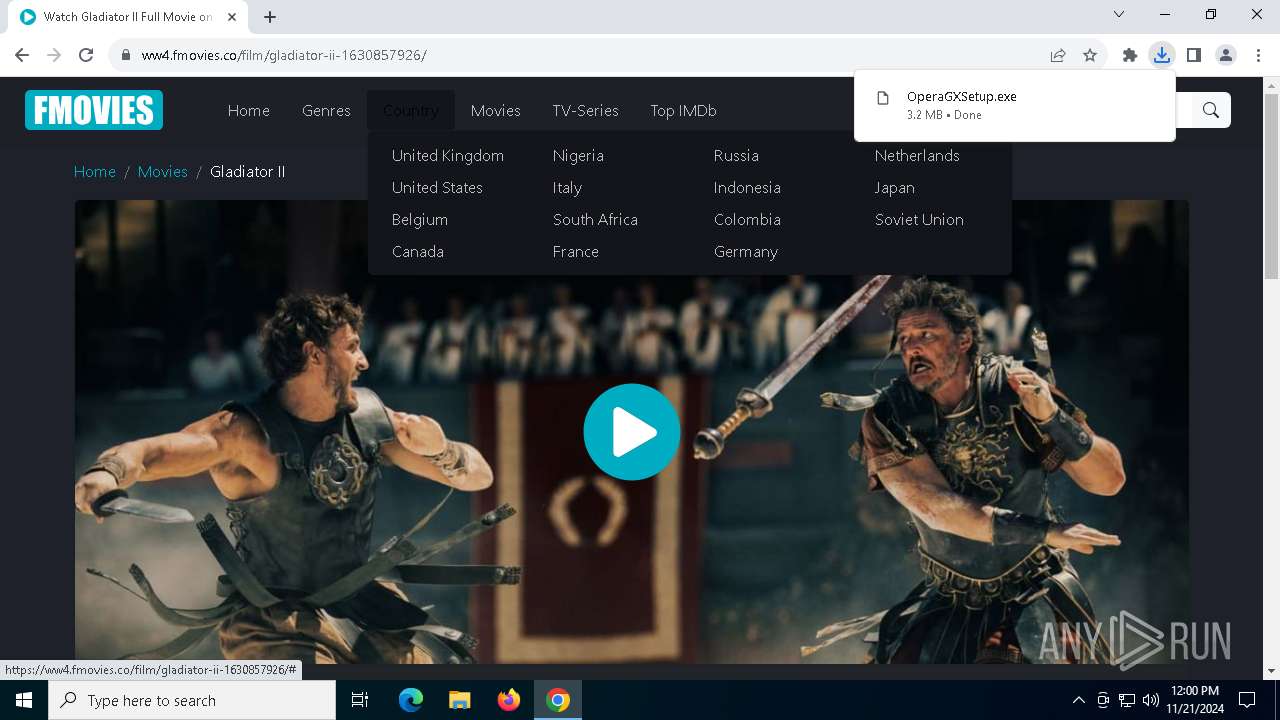Click the browser forward arrow
Image resolution: width=1280 pixels, height=720 pixels.
point(54,55)
